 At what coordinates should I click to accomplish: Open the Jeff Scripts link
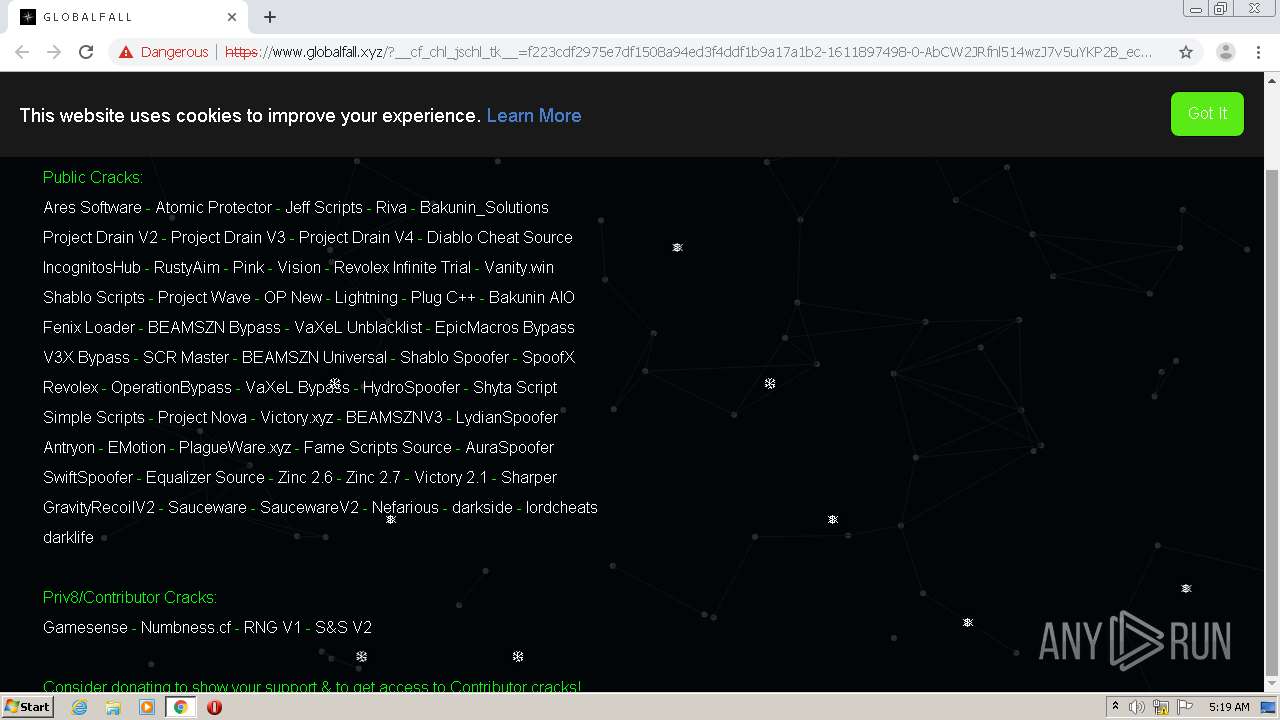(323, 207)
